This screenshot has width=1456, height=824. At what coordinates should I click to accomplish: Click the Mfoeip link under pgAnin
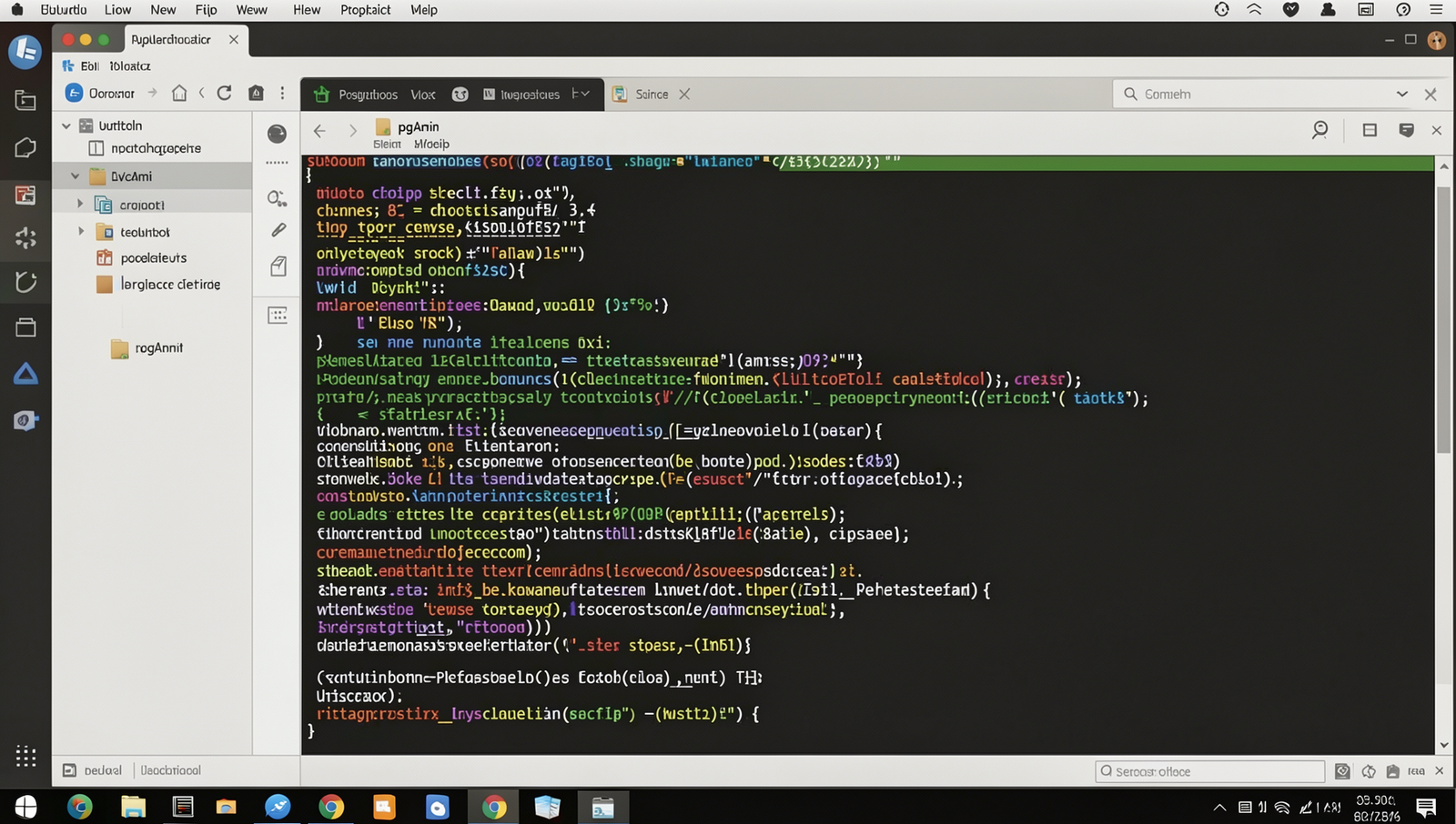(x=431, y=144)
